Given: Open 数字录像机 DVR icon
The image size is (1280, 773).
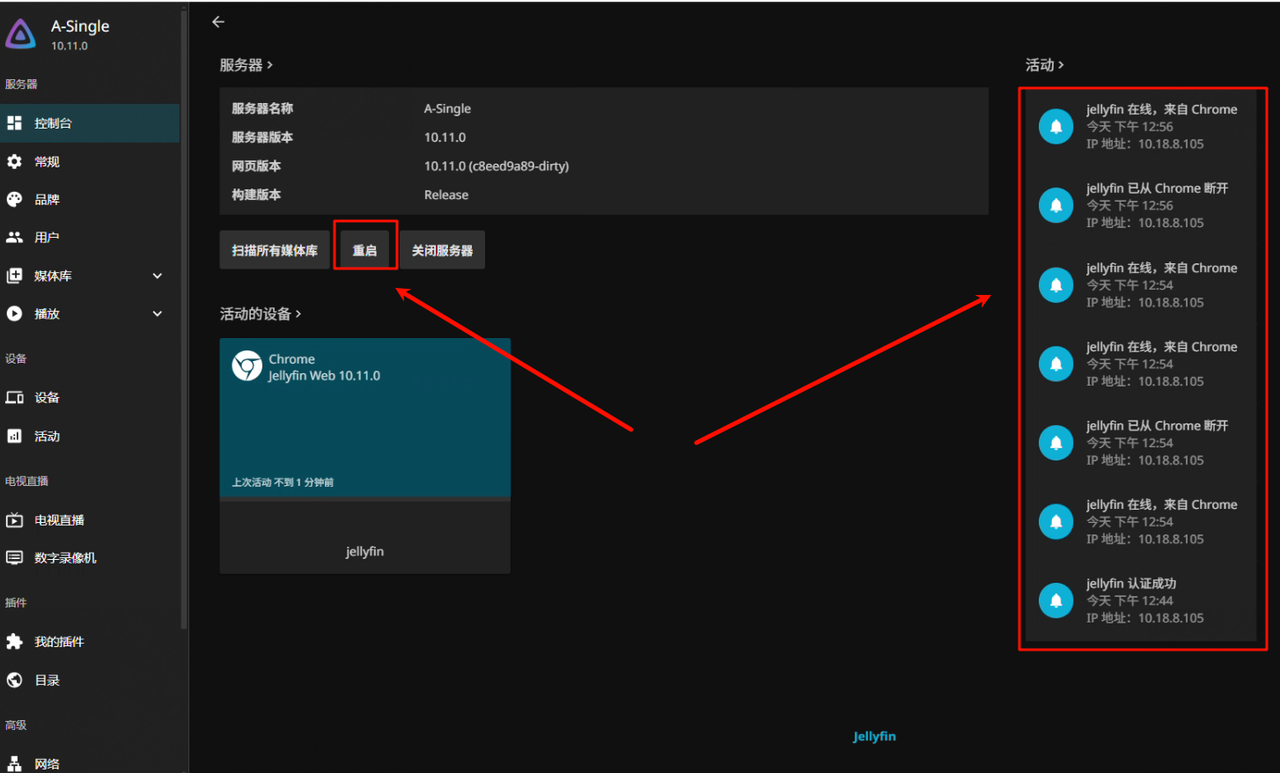Looking at the screenshot, I should (x=14, y=558).
